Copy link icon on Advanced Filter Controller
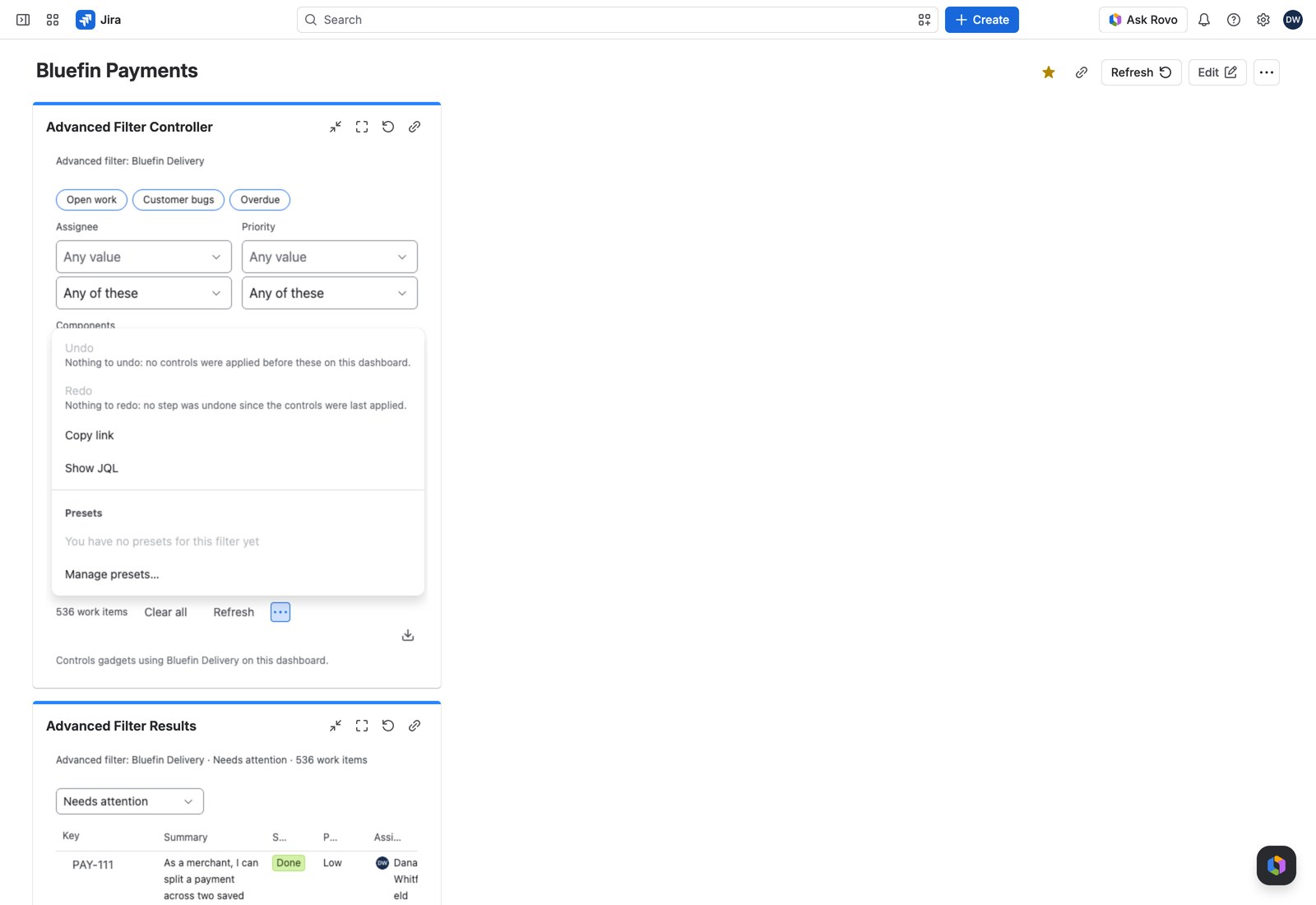Viewport: 1316px width, 905px height. tap(415, 127)
